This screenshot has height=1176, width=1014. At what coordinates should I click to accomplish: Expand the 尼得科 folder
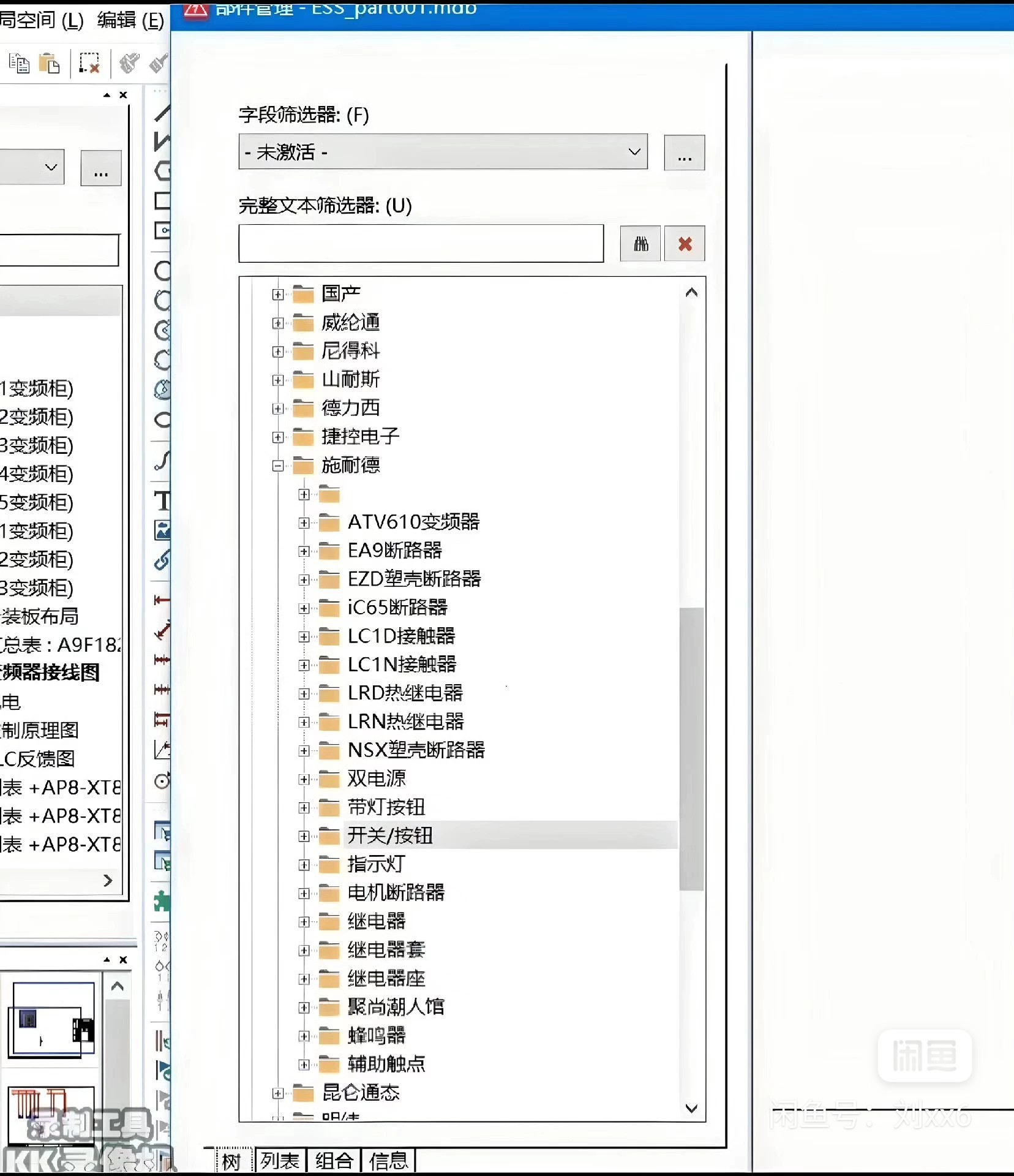[278, 352]
